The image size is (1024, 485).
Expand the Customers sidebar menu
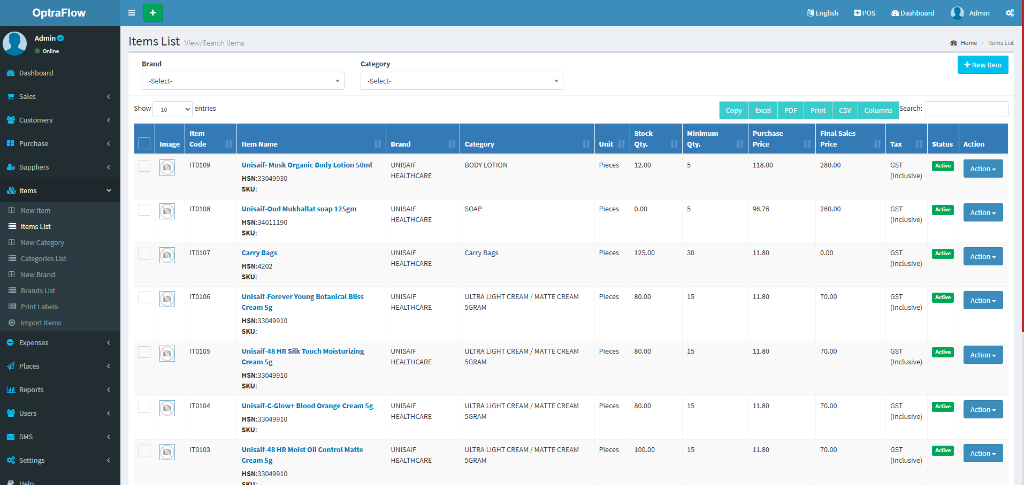click(x=60, y=120)
